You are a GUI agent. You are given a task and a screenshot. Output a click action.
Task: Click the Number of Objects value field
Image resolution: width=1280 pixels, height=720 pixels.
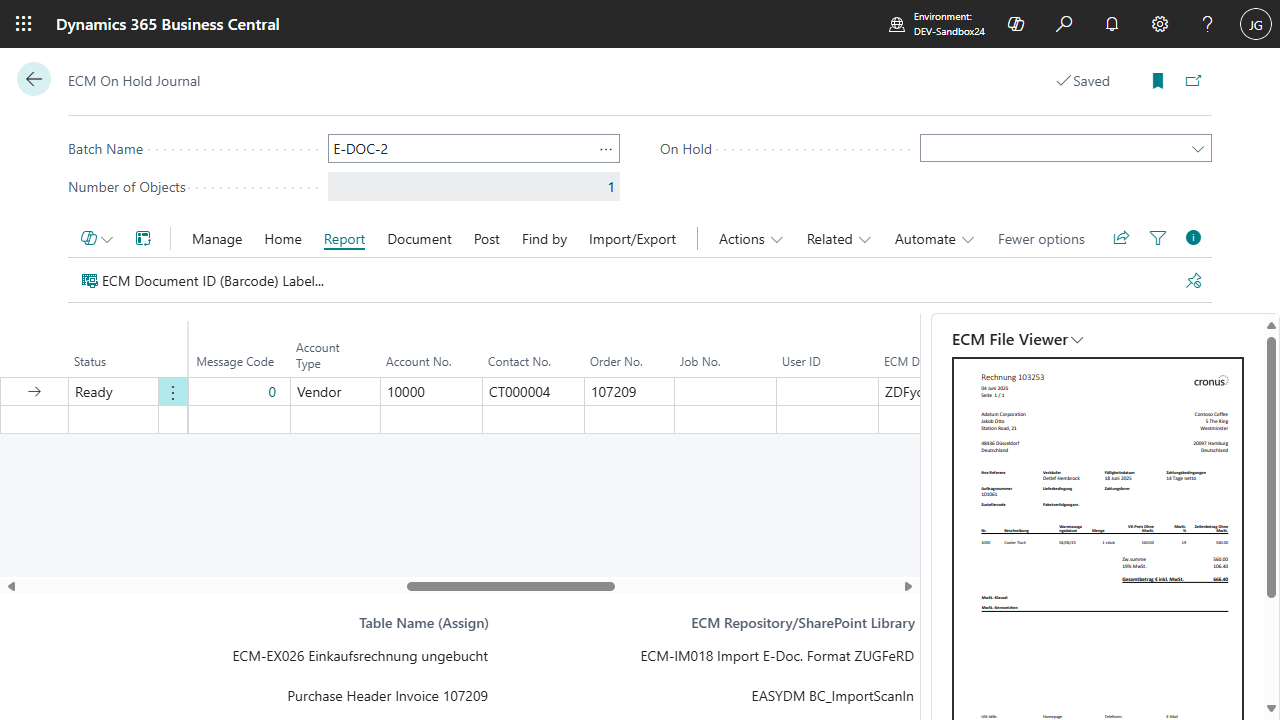tap(474, 187)
